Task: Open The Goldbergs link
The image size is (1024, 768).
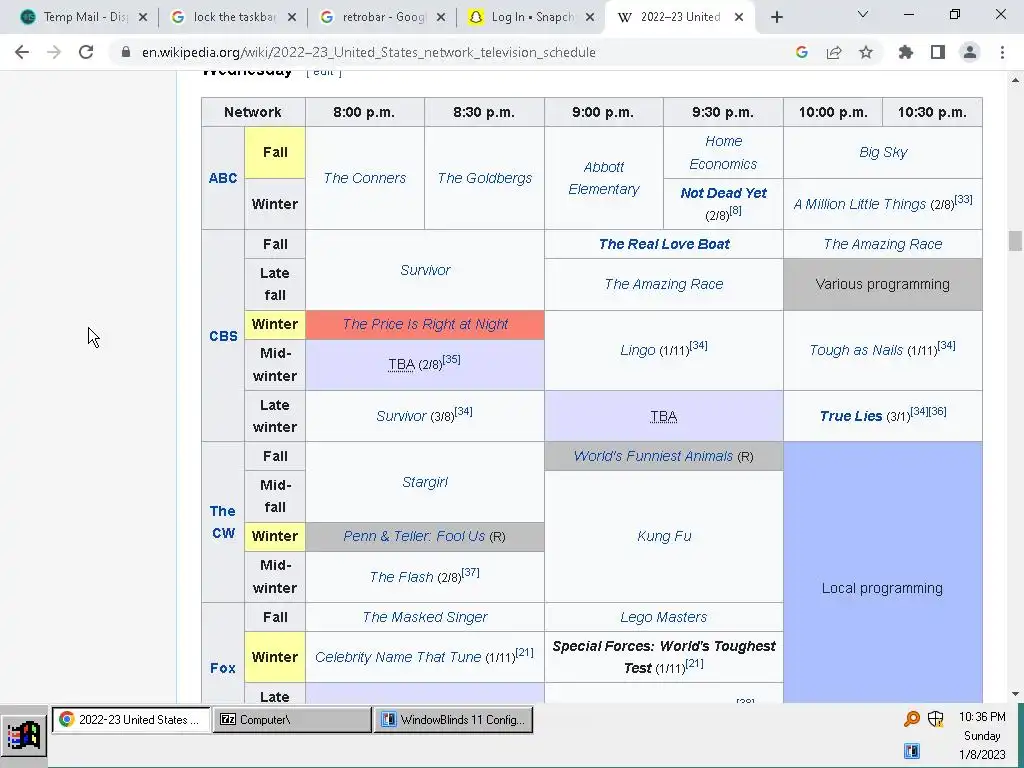Action: click(x=485, y=178)
